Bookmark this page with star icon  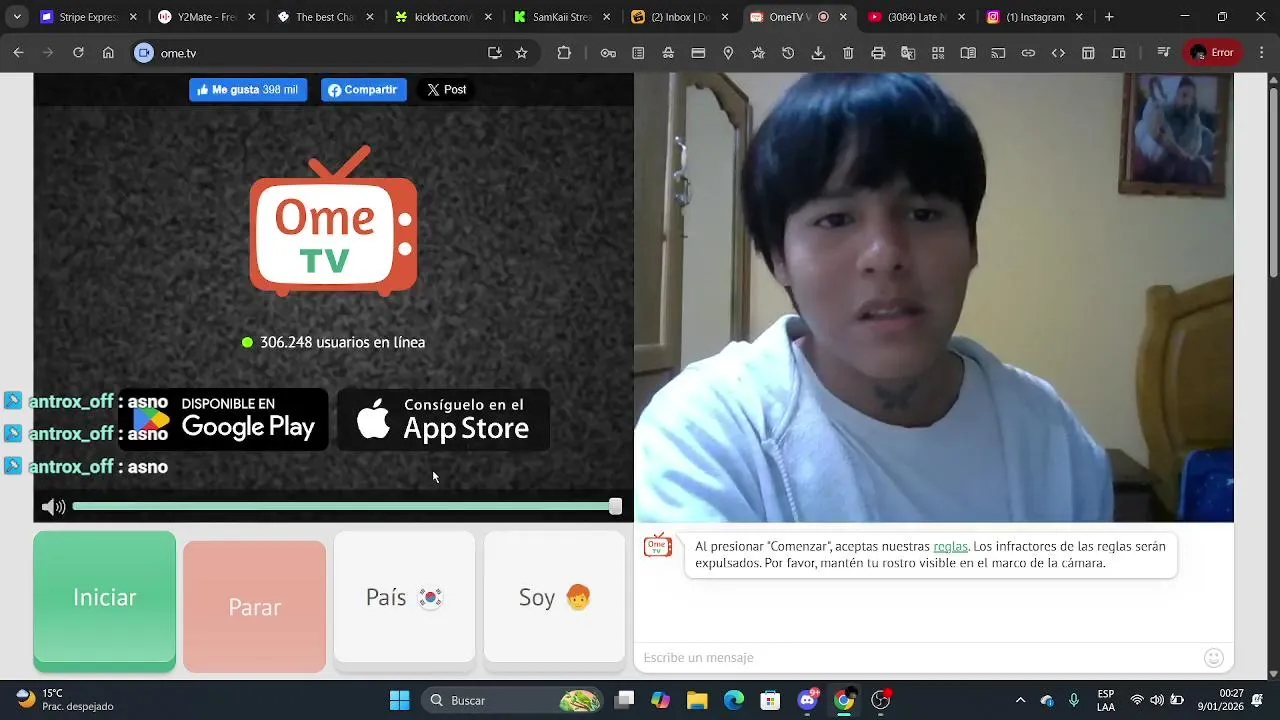[521, 53]
